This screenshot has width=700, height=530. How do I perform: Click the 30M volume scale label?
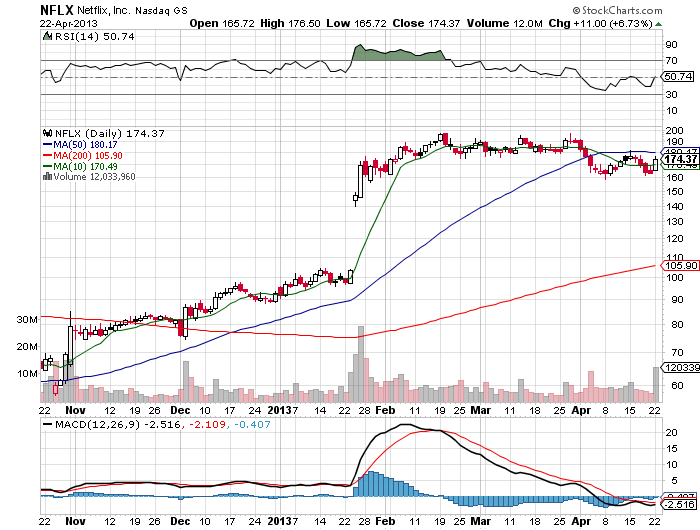pos(27,320)
